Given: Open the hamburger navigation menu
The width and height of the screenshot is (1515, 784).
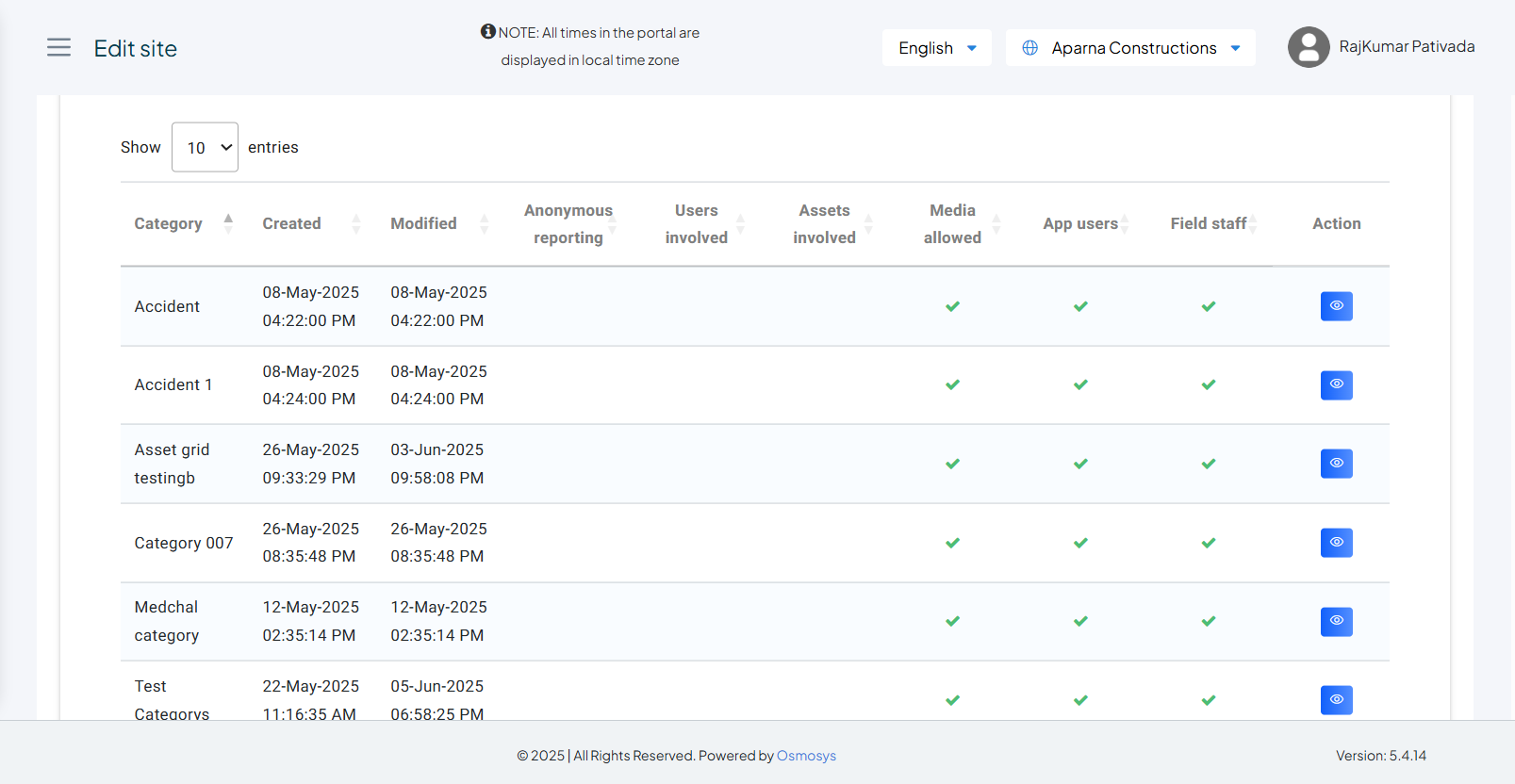Looking at the screenshot, I should 58,48.
